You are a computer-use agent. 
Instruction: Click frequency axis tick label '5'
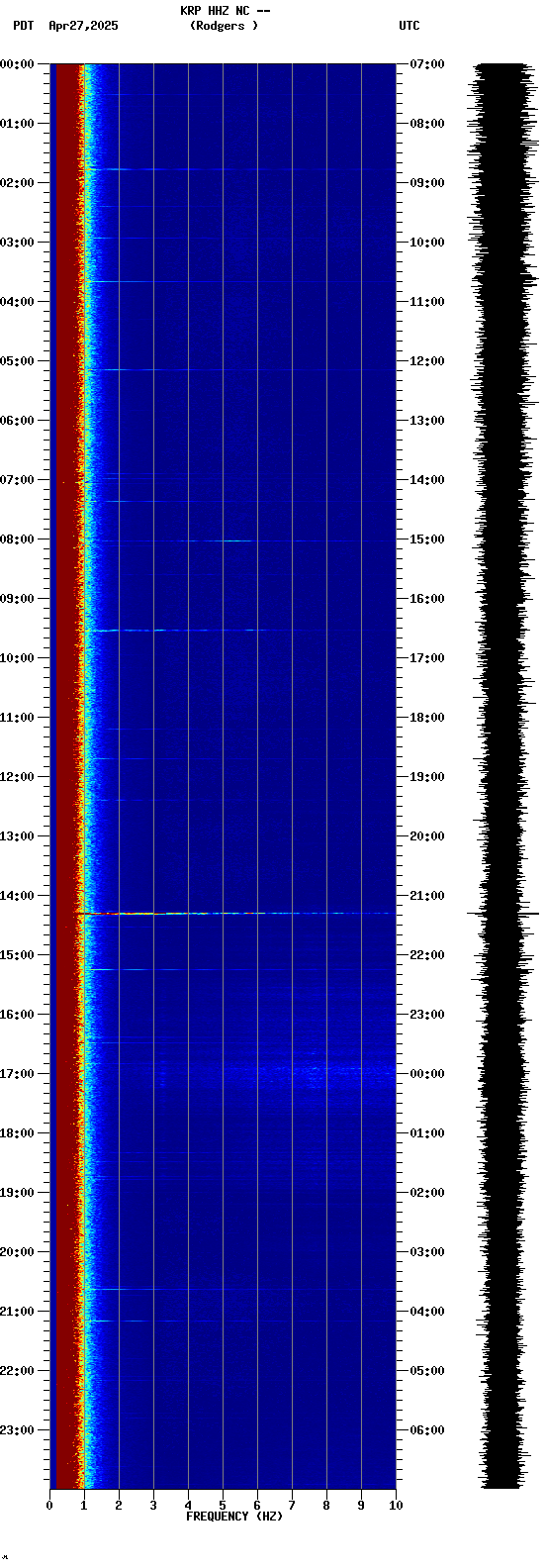[223, 1506]
